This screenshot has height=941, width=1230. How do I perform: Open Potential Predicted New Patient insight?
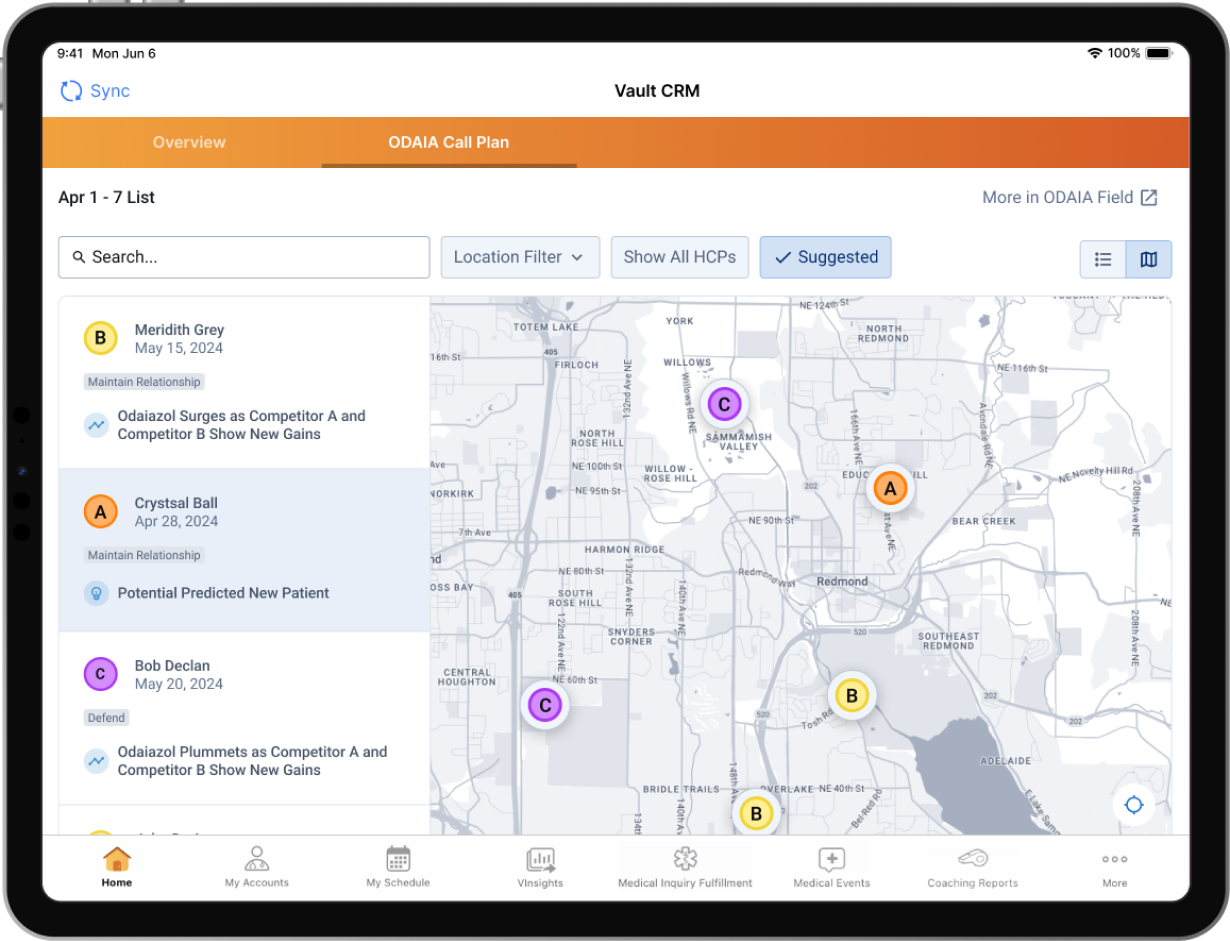click(x=223, y=593)
